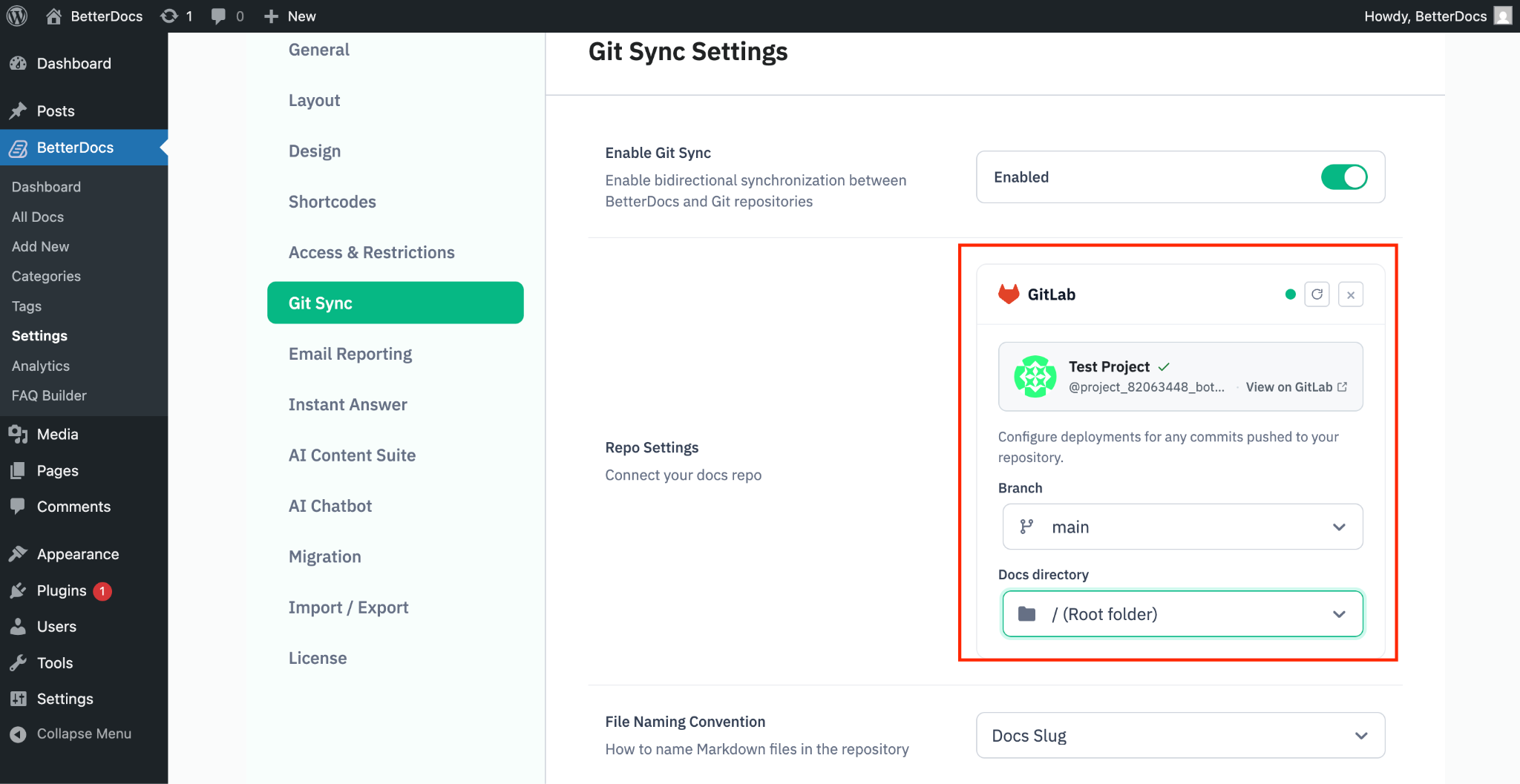This screenshot has height=784, width=1520.
Task: Open License tab
Action: point(318,658)
